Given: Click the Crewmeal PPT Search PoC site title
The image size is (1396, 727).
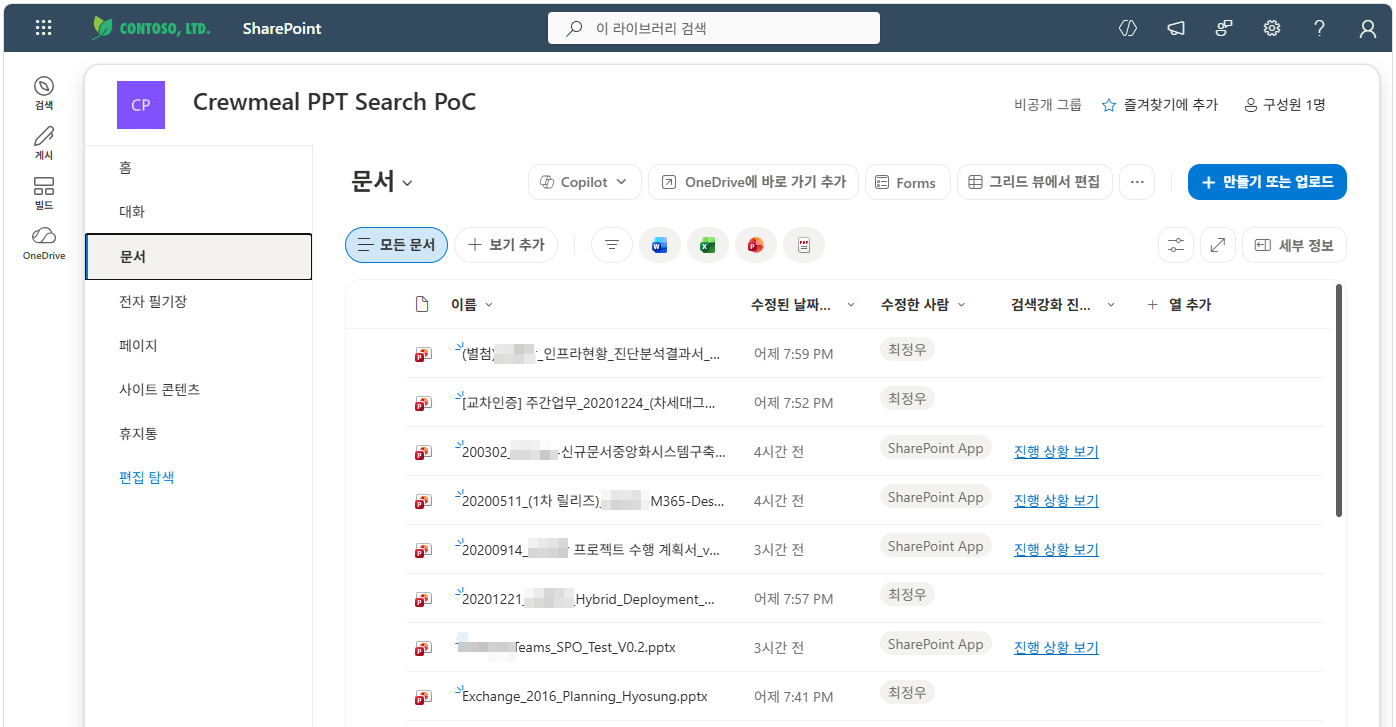Looking at the screenshot, I should coord(334,102).
